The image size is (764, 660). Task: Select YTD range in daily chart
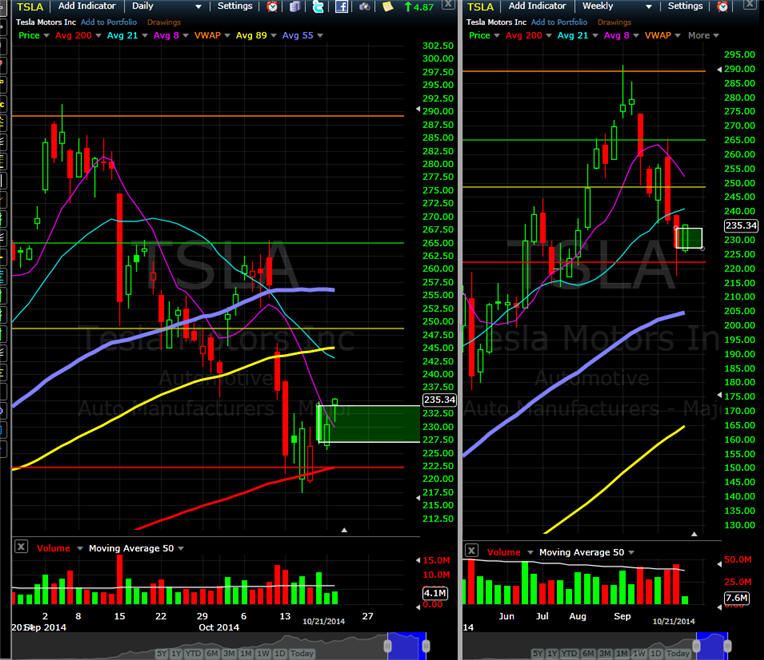(193, 653)
